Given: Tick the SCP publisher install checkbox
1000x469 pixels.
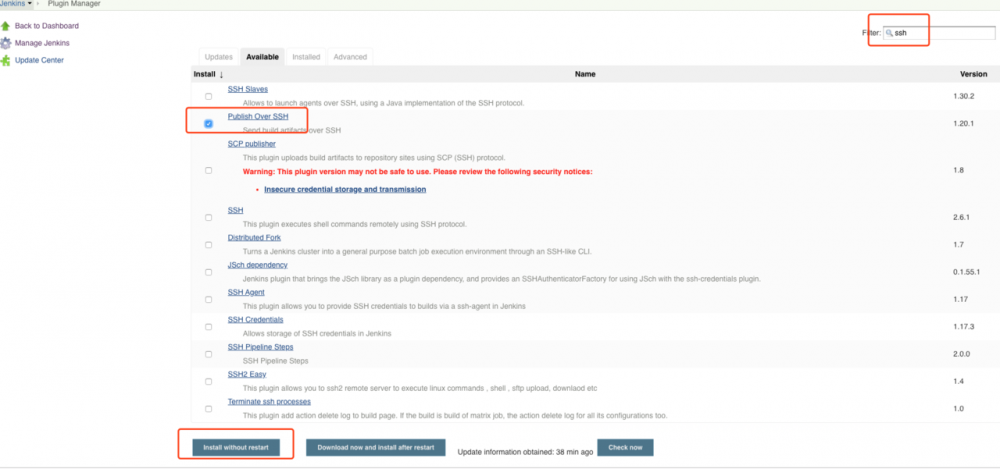Looking at the screenshot, I should click(209, 170).
